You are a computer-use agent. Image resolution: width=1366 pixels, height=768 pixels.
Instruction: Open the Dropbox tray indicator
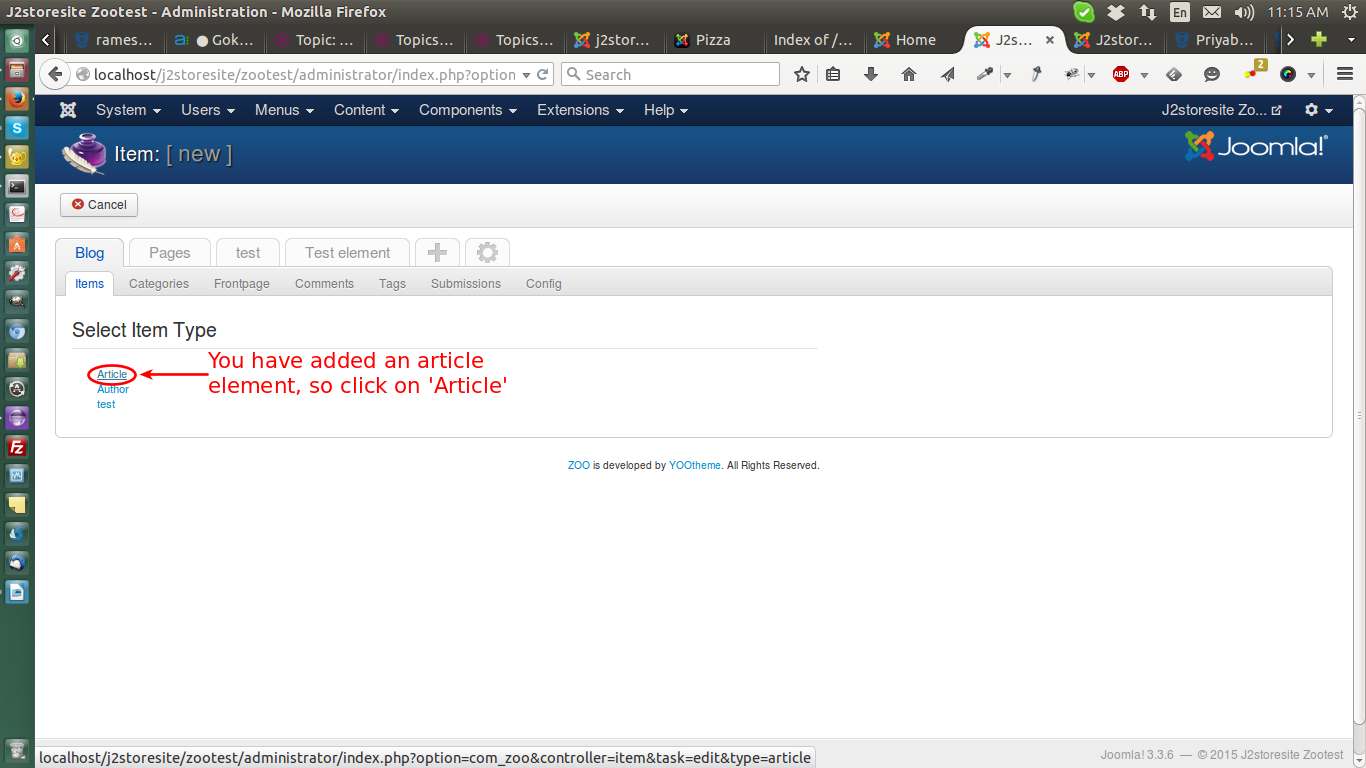coord(1116,12)
